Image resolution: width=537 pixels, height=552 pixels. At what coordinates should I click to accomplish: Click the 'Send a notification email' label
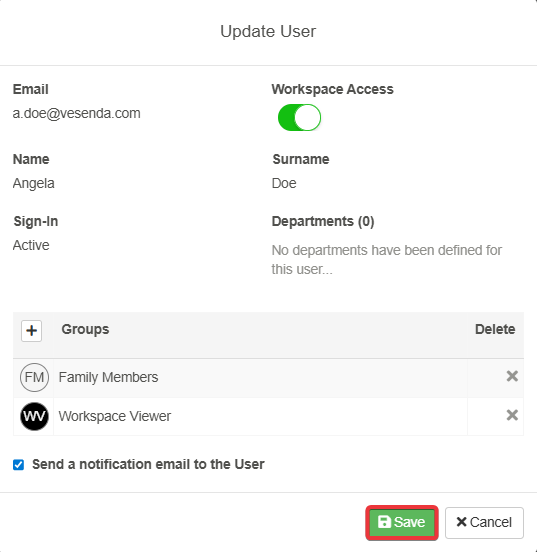point(148,464)
